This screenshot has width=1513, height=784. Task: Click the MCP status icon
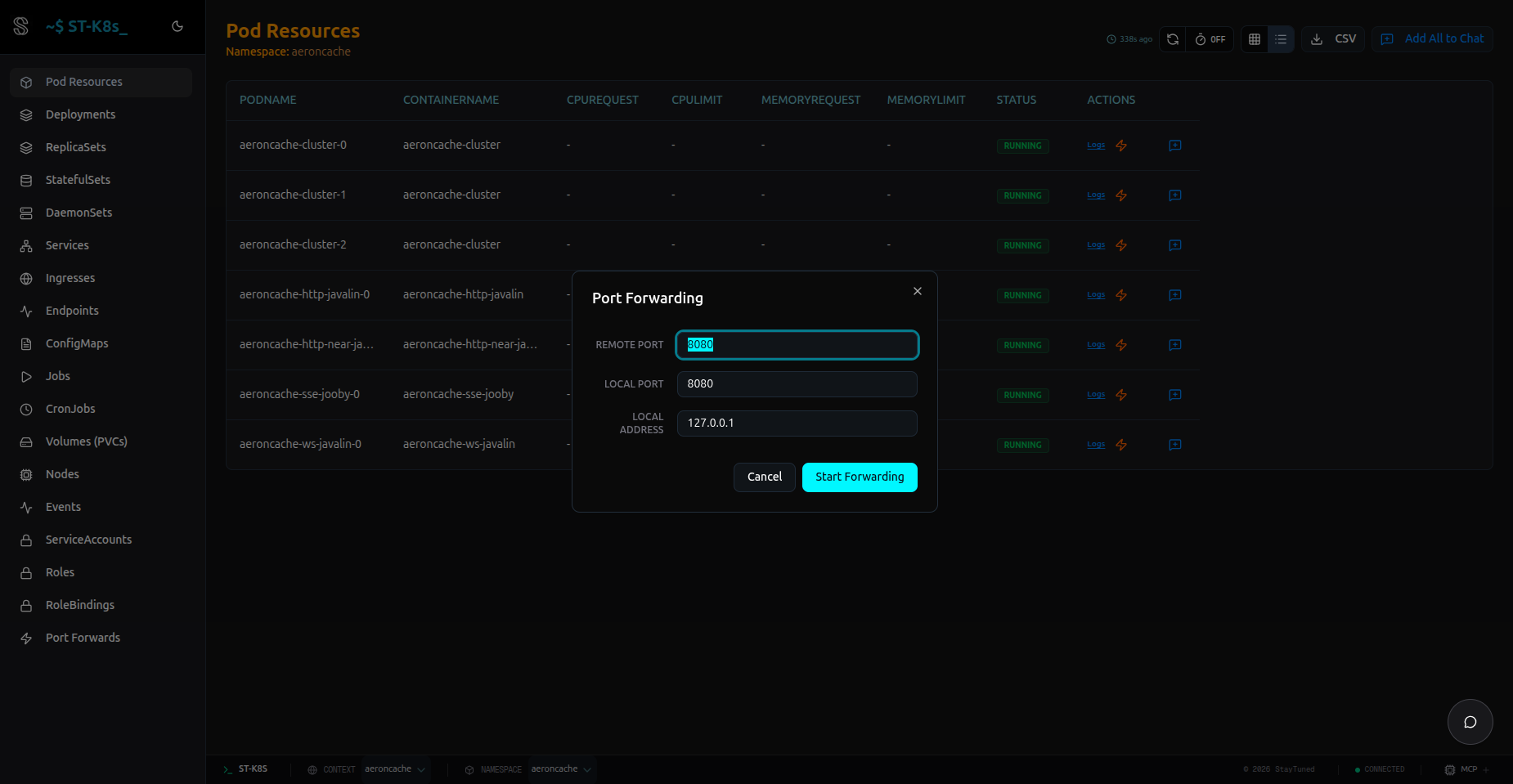(x=1450, y=770)
